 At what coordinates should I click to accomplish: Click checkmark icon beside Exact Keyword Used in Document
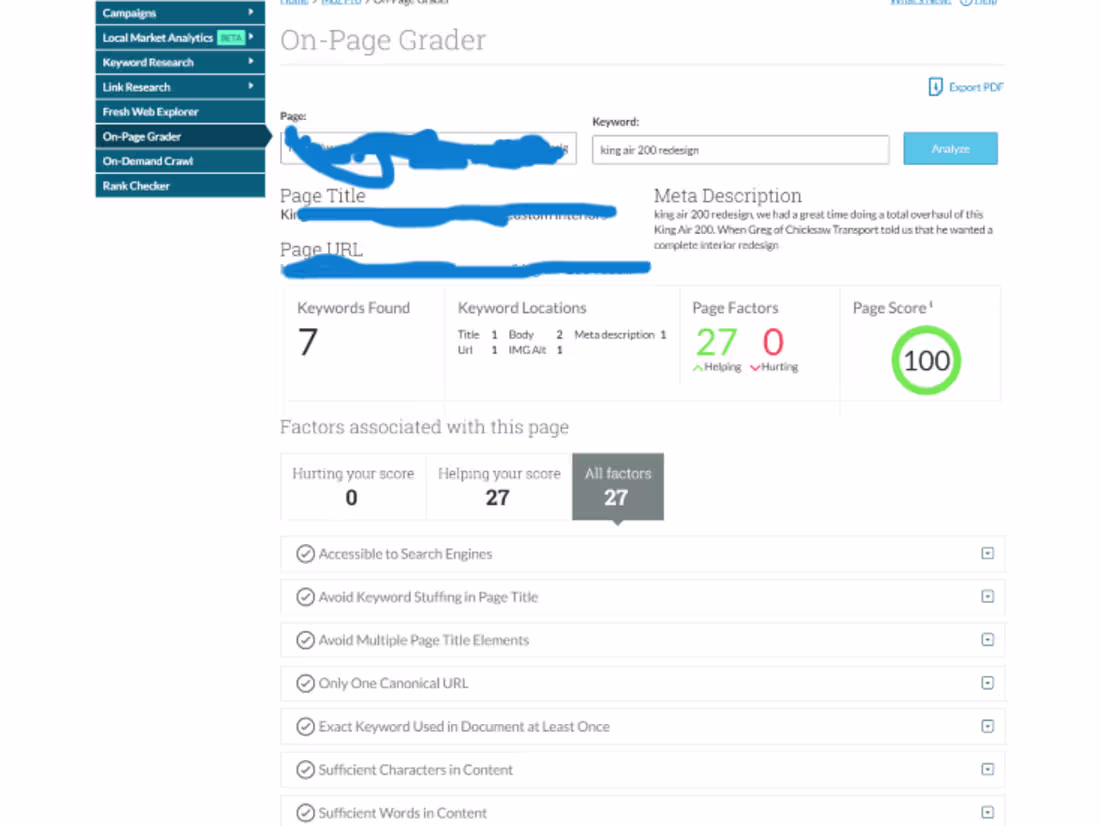[x=305, y=726]
